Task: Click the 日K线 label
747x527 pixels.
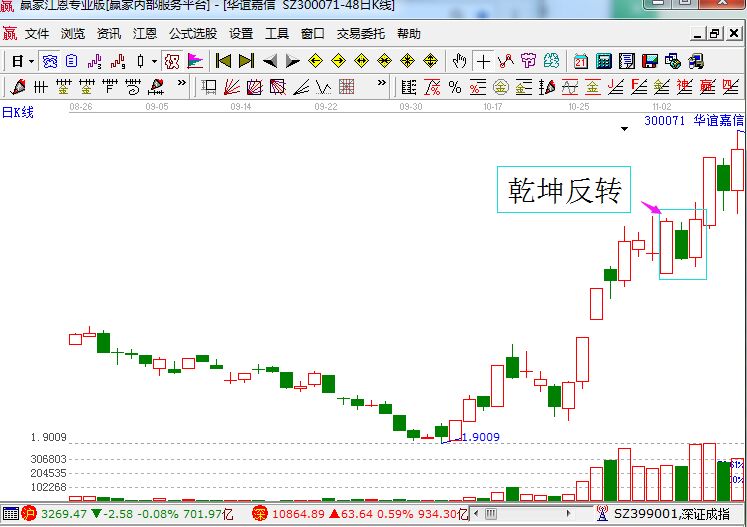Action: 18,112
